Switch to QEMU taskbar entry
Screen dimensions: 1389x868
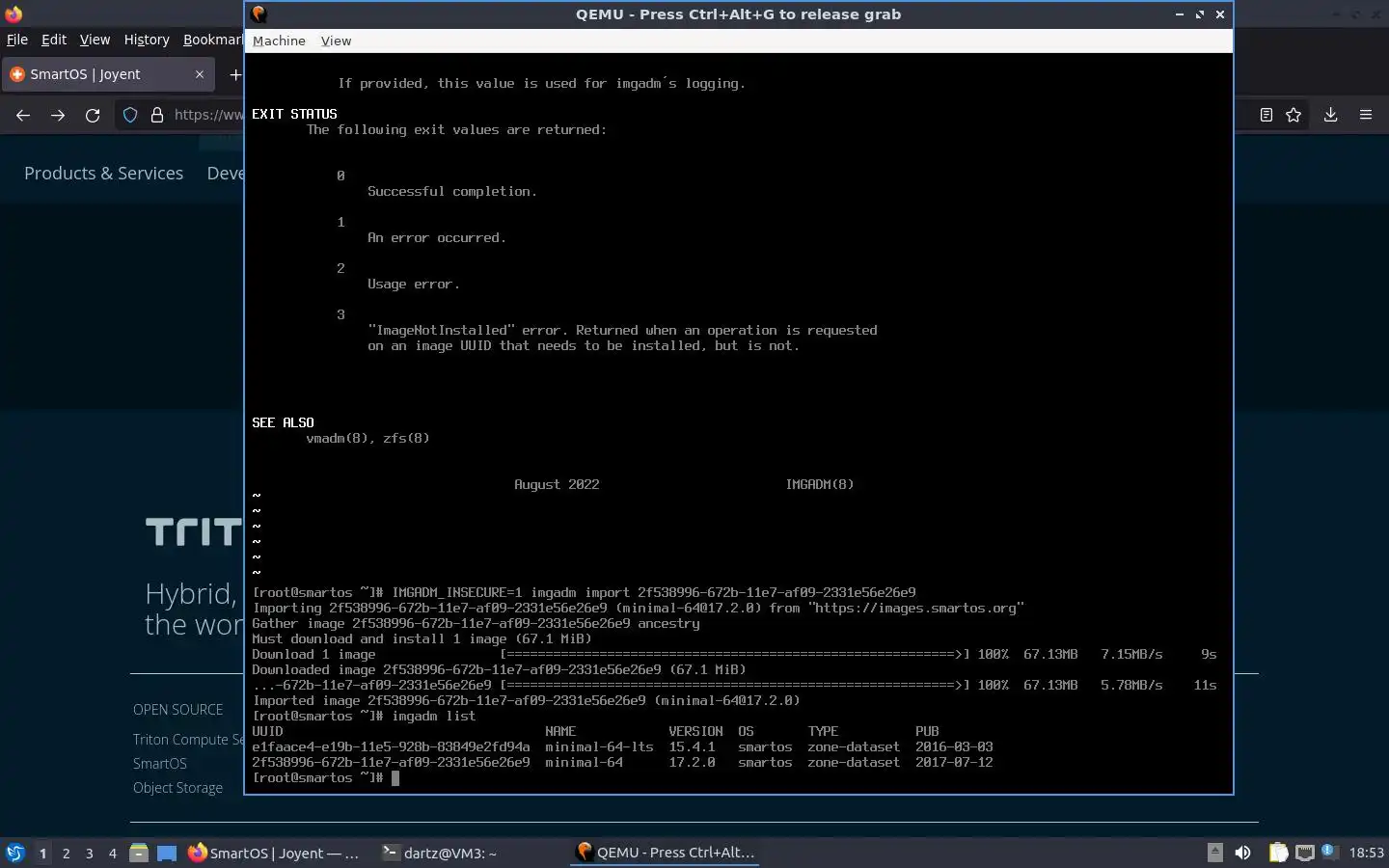[x=666, y=853]
